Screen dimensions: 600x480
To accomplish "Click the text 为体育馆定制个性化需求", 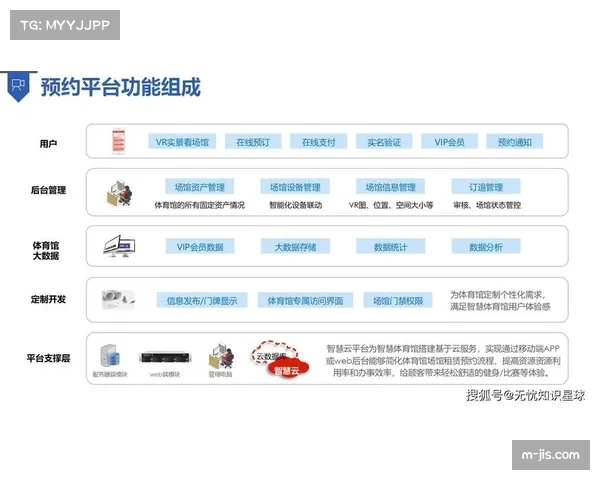I will click(497, 295).
